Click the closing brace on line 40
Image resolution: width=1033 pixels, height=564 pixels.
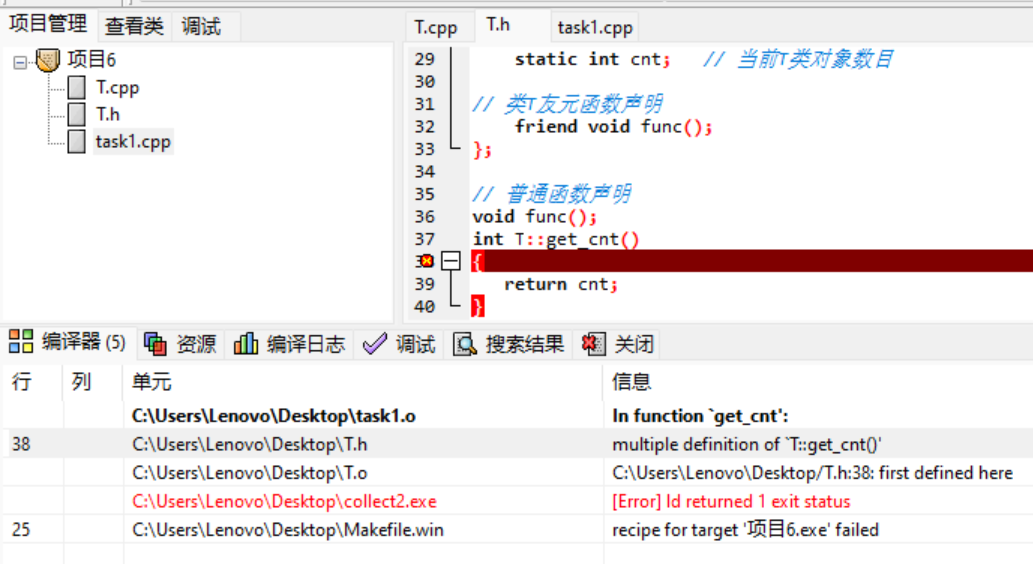[478, 306]
